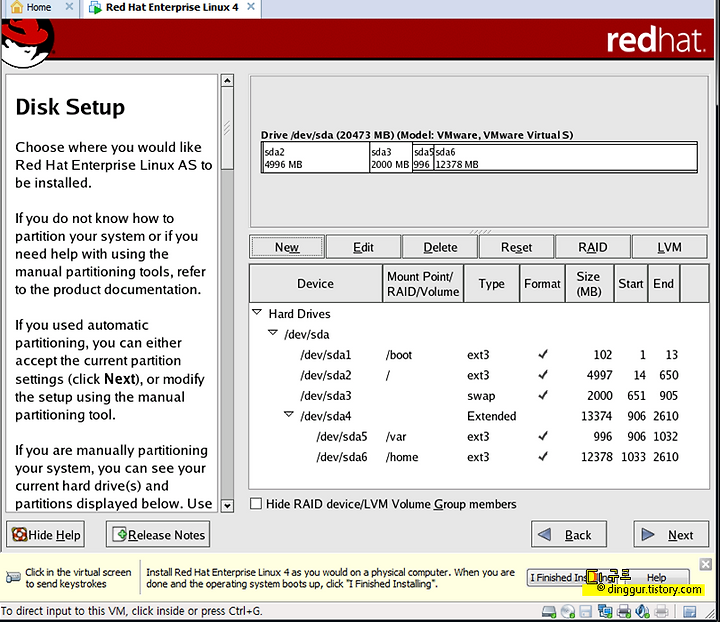
Task: Click the Delete partition button
Action: pyautogui.click(x=440, y=247)
